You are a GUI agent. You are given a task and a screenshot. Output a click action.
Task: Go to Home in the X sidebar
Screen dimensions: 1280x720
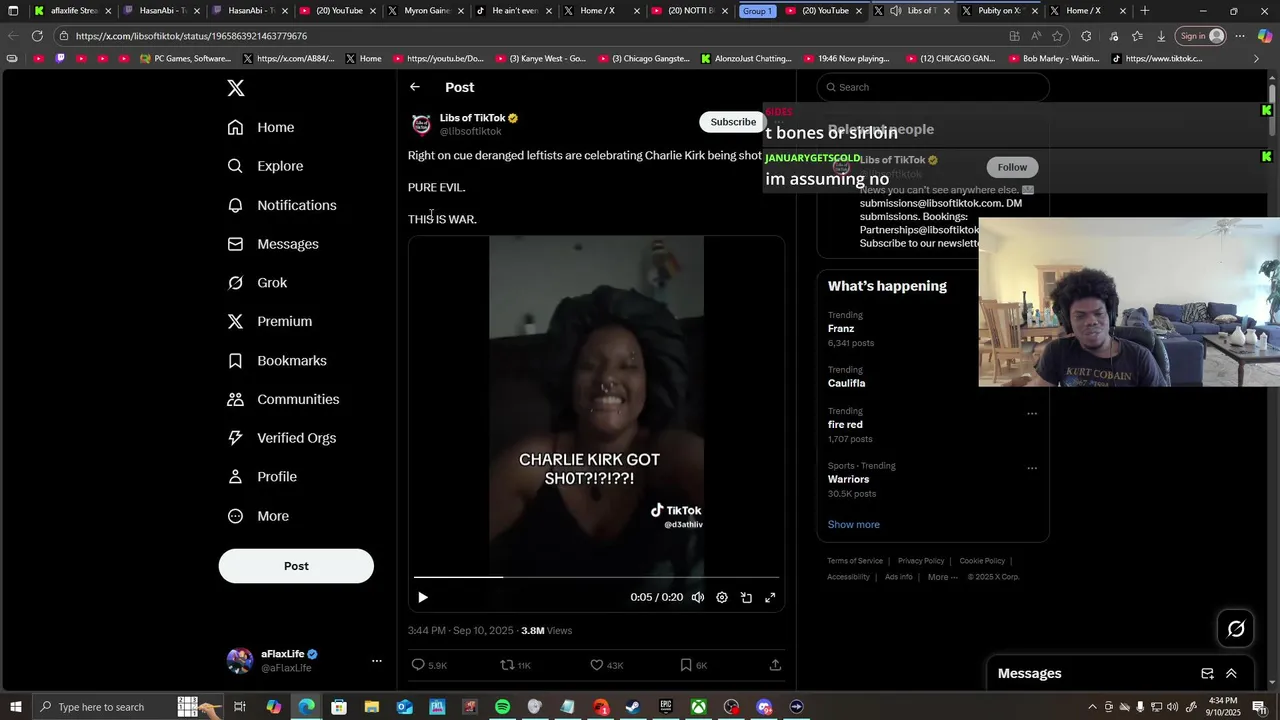coord(261,127)
